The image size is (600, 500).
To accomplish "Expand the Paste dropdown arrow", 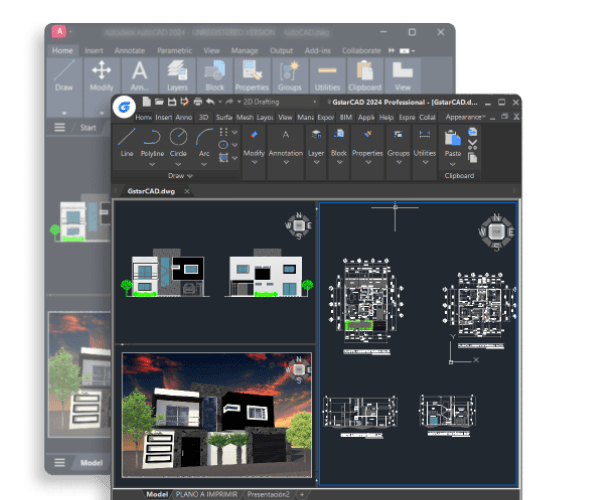I will [x=452, y=164].
